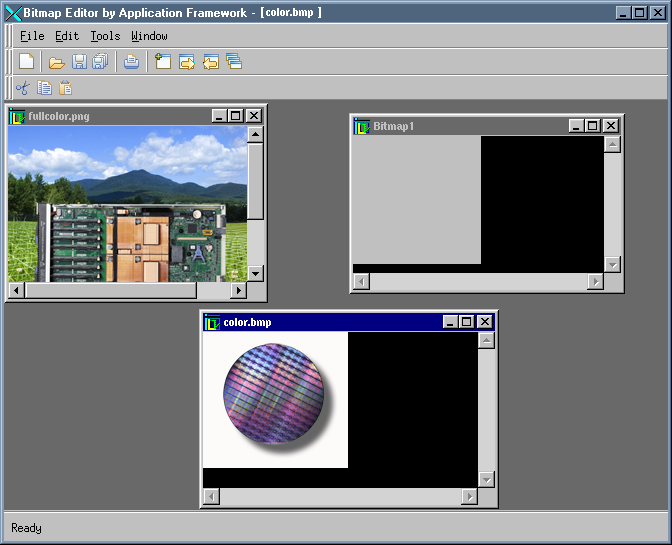Viewport: 672px width, 545px height.
Task: Click the New bitmap icon
Action: click(x=27, y=62)
